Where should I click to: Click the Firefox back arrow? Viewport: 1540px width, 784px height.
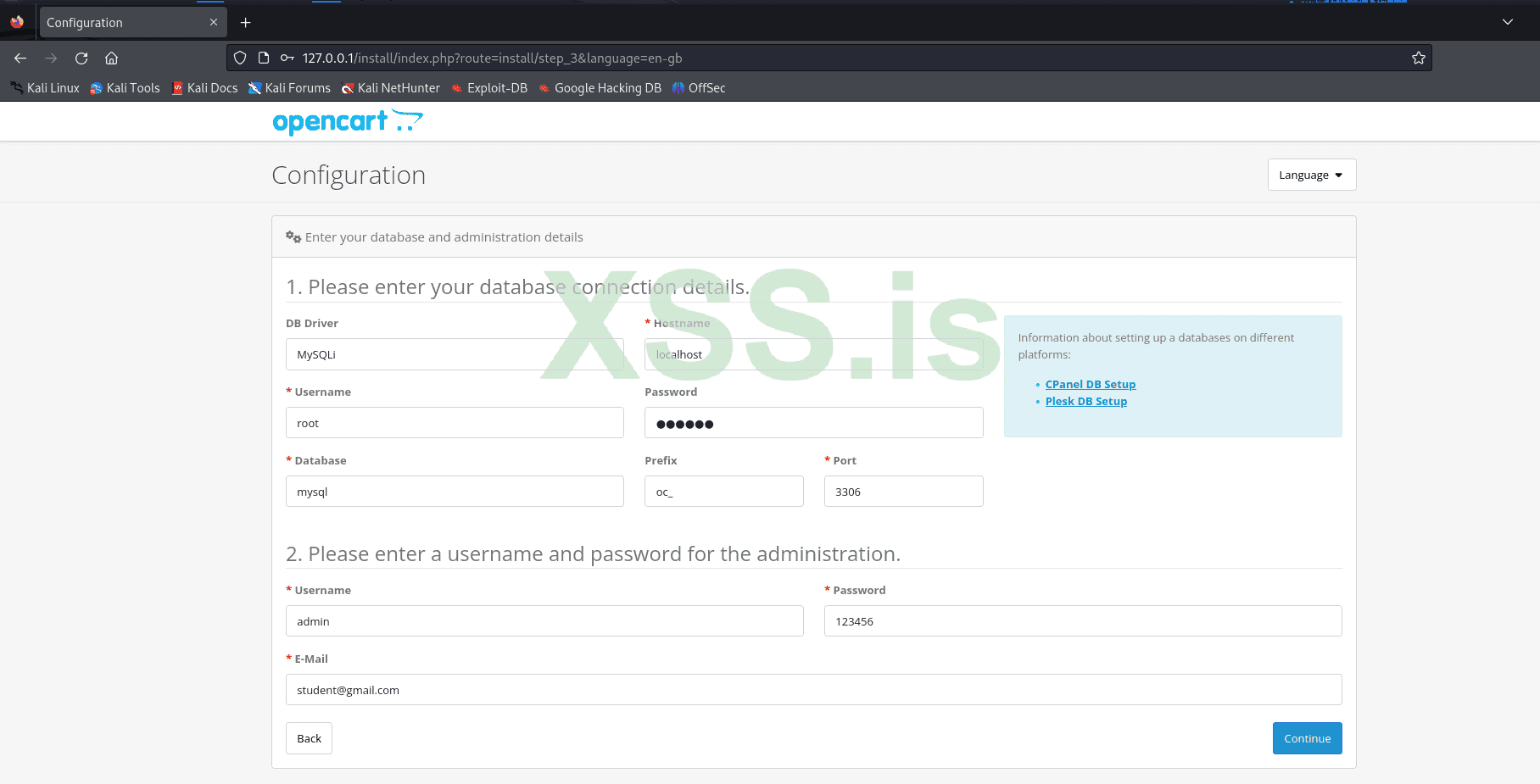click(x=20, y=58)
